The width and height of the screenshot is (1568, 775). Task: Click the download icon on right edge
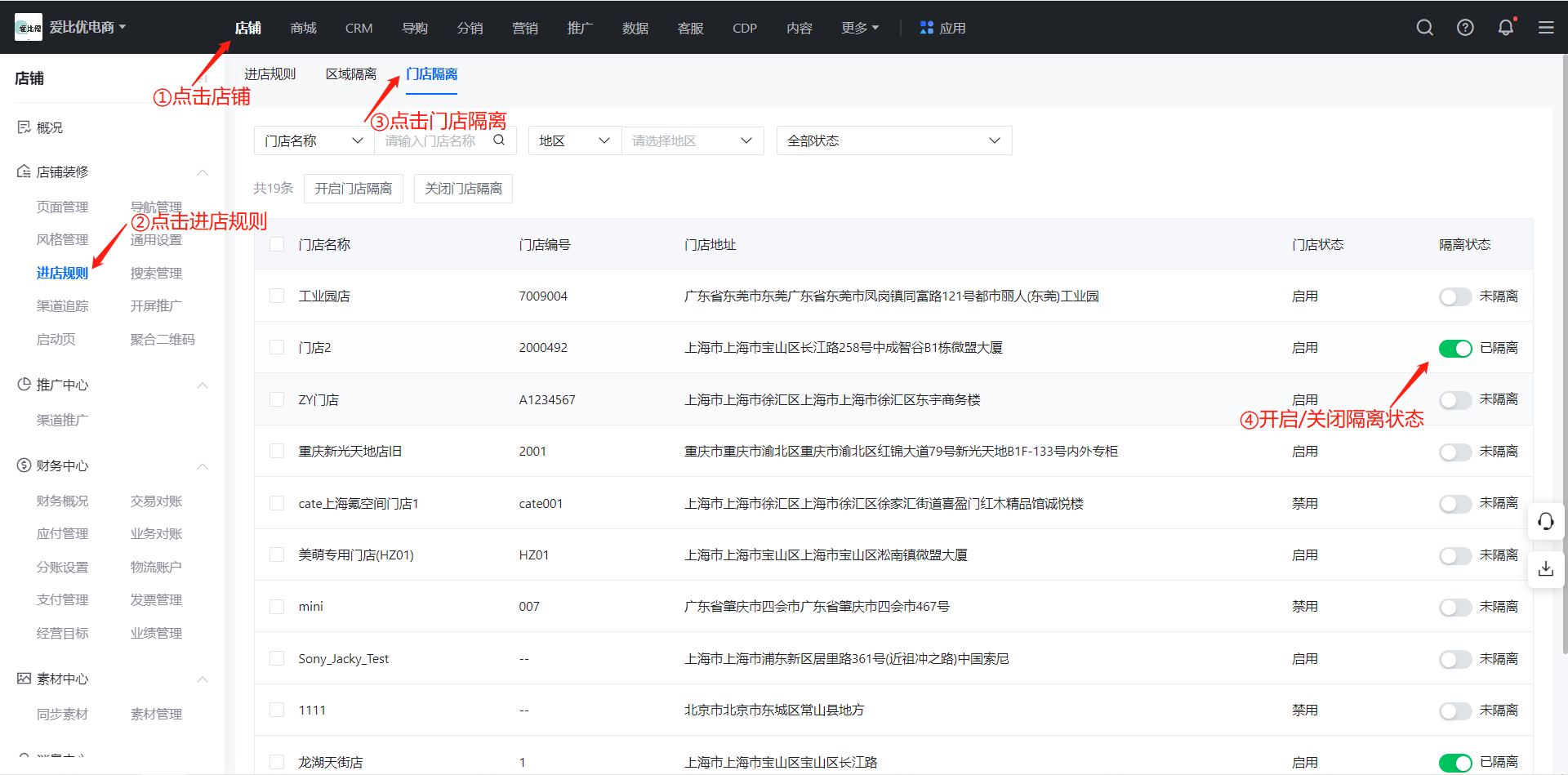point(1546,568)
